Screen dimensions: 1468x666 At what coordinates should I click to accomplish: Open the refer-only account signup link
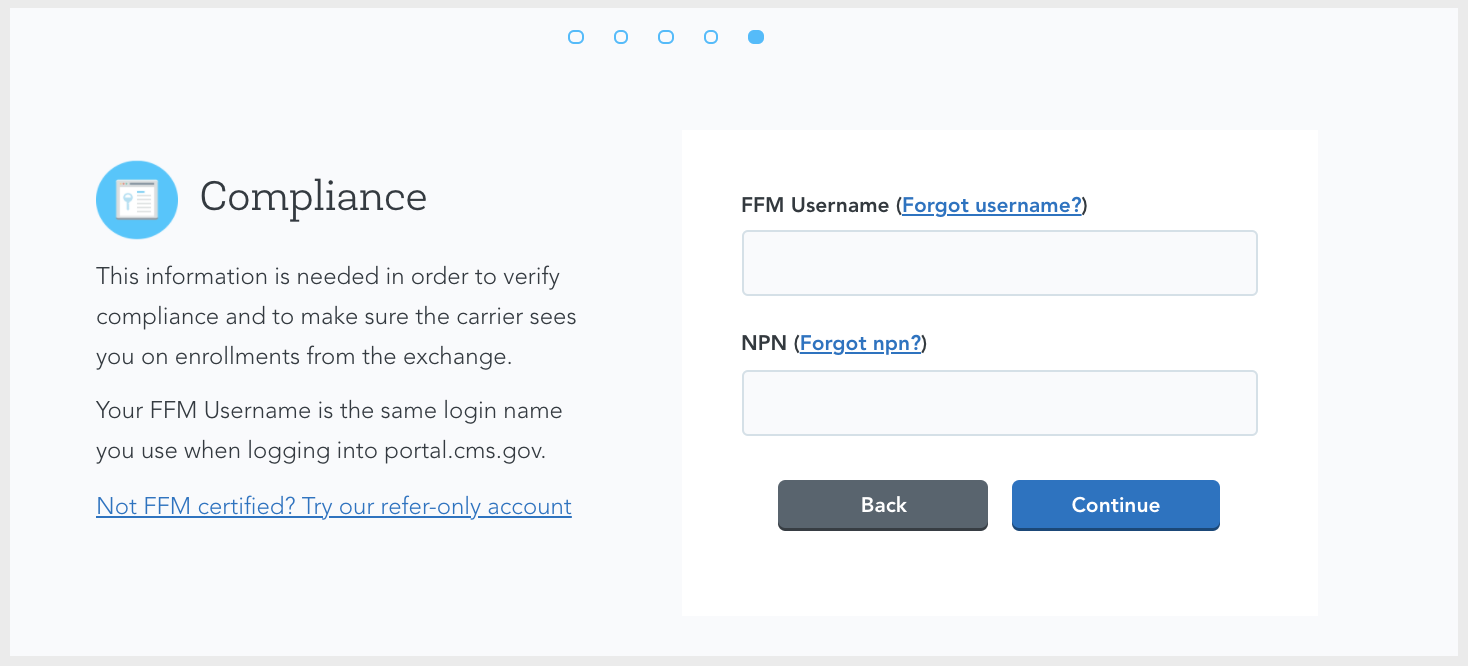click(333, 506)
